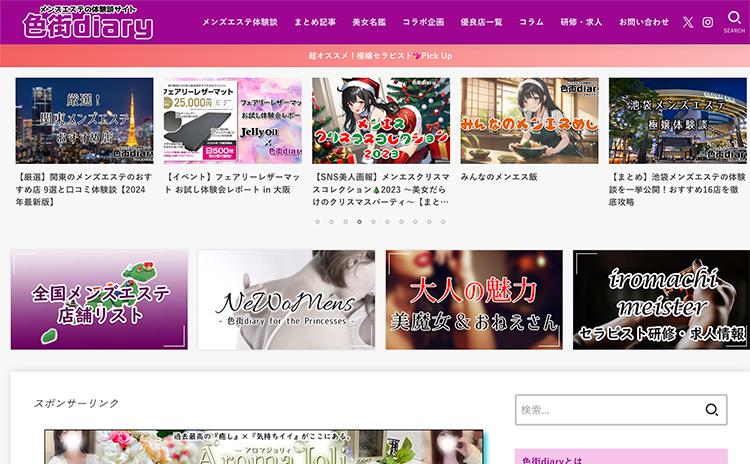Select the eighth carousel pagination dot
The width and height of the screenshot is (750, 464).
tap(415, 222)
